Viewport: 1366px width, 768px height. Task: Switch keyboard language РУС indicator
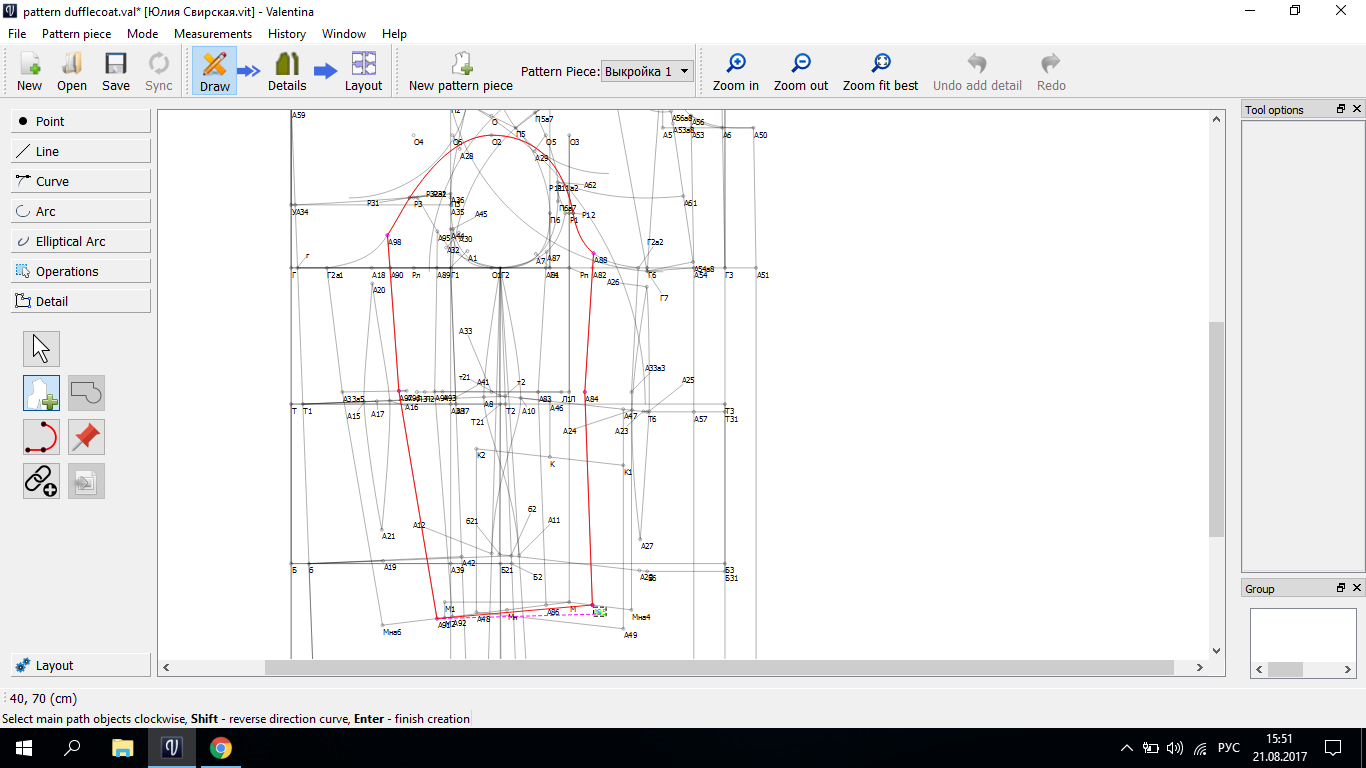click(1229, 748)
